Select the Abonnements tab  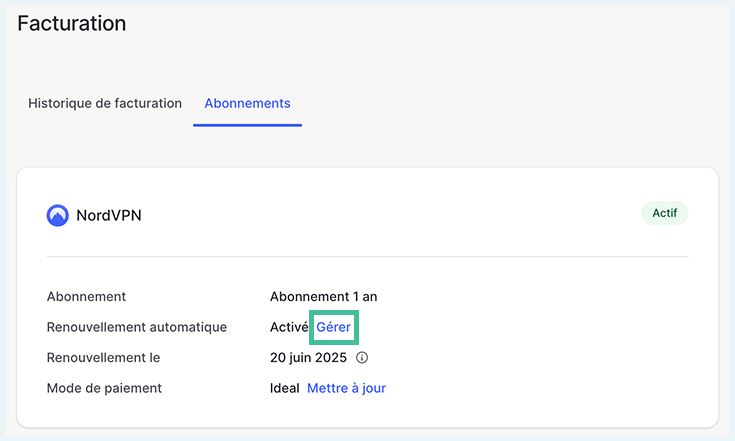[248, 103]
